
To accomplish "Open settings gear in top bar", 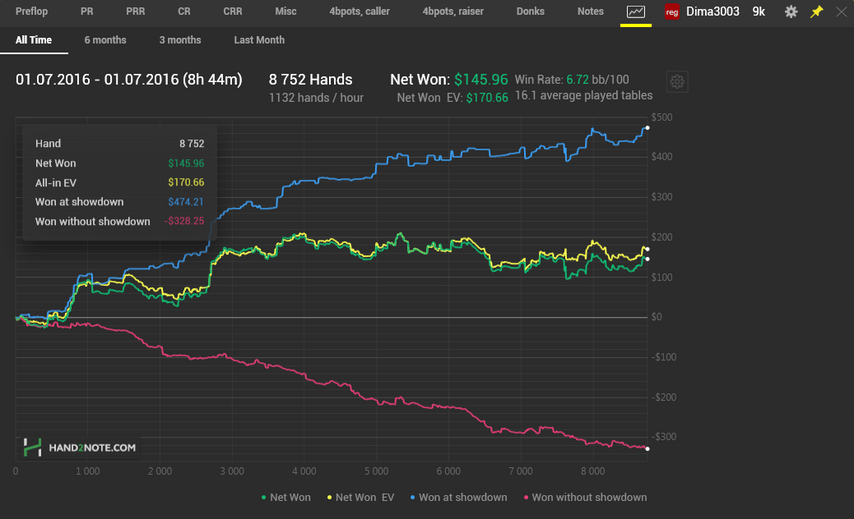I will click(x=791, y=11).
